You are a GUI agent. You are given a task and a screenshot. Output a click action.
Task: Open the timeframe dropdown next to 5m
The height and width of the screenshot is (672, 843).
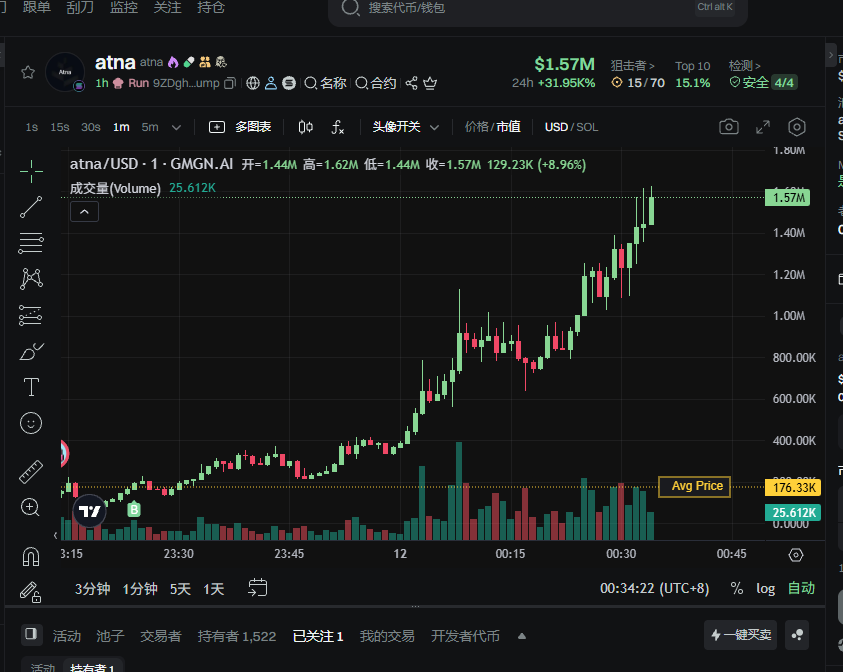click(x=179, y=127)
